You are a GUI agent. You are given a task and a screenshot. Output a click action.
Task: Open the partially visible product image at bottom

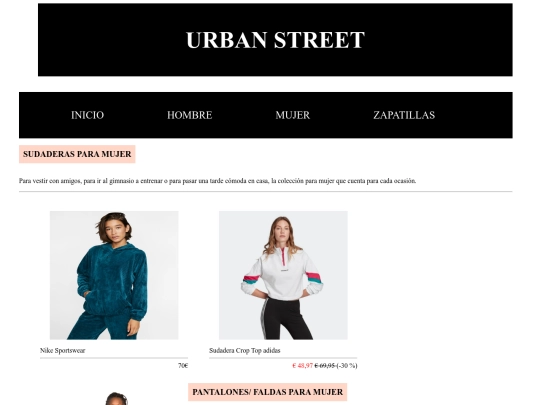coord(117,399)
